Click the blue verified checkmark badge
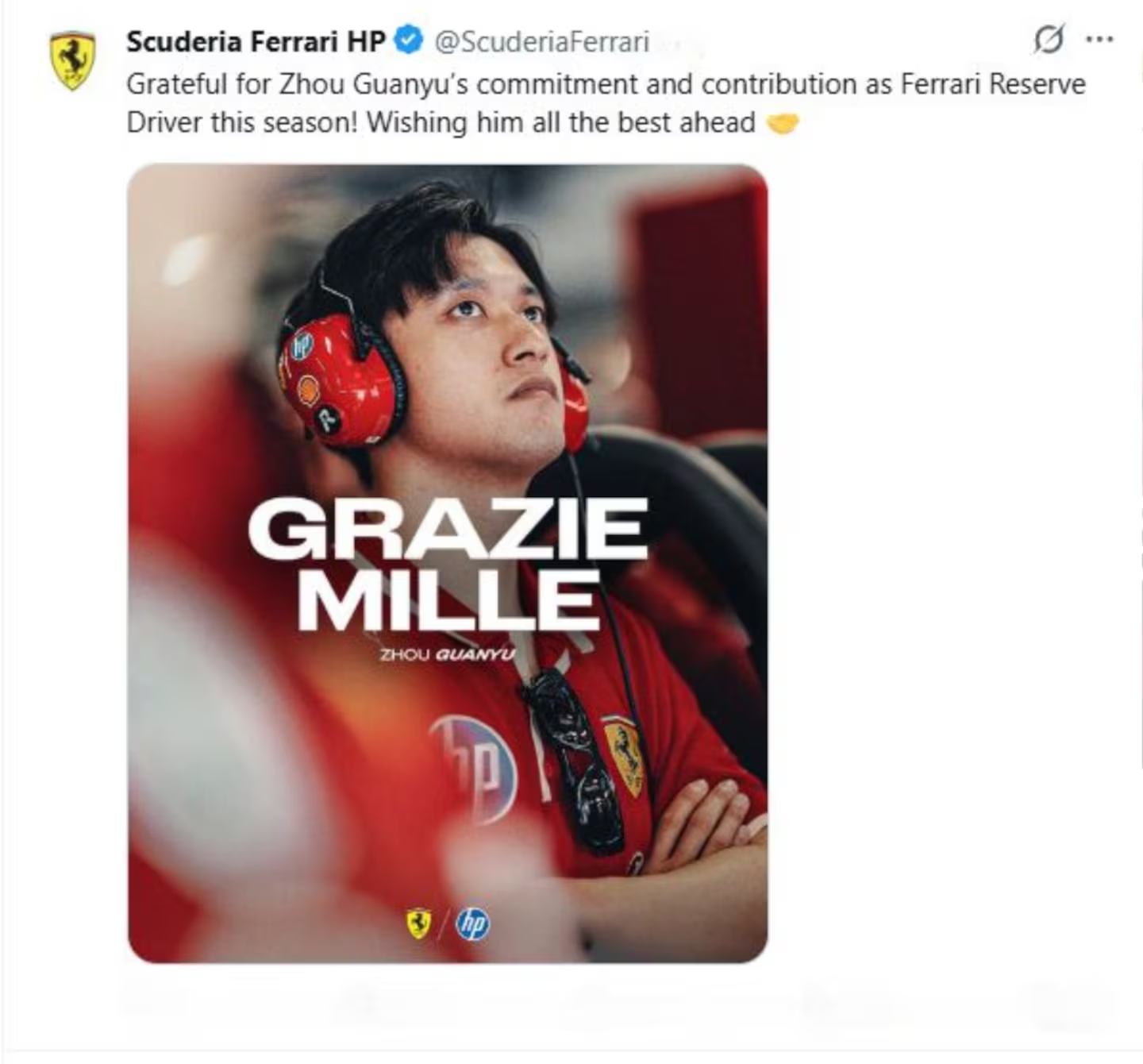This screenshot has width=1143, height=1064. point(408,40)
